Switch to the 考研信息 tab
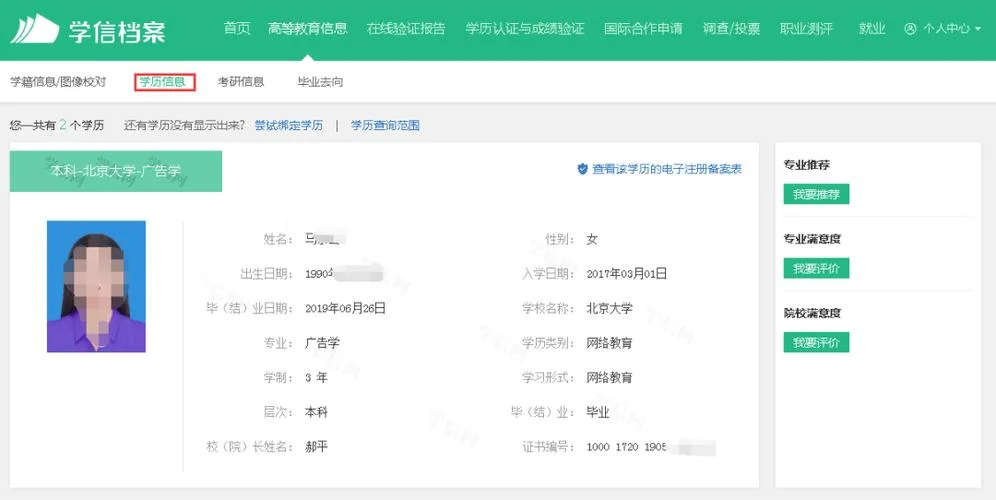This screenshot has height=500, width=996. point(241,82)
